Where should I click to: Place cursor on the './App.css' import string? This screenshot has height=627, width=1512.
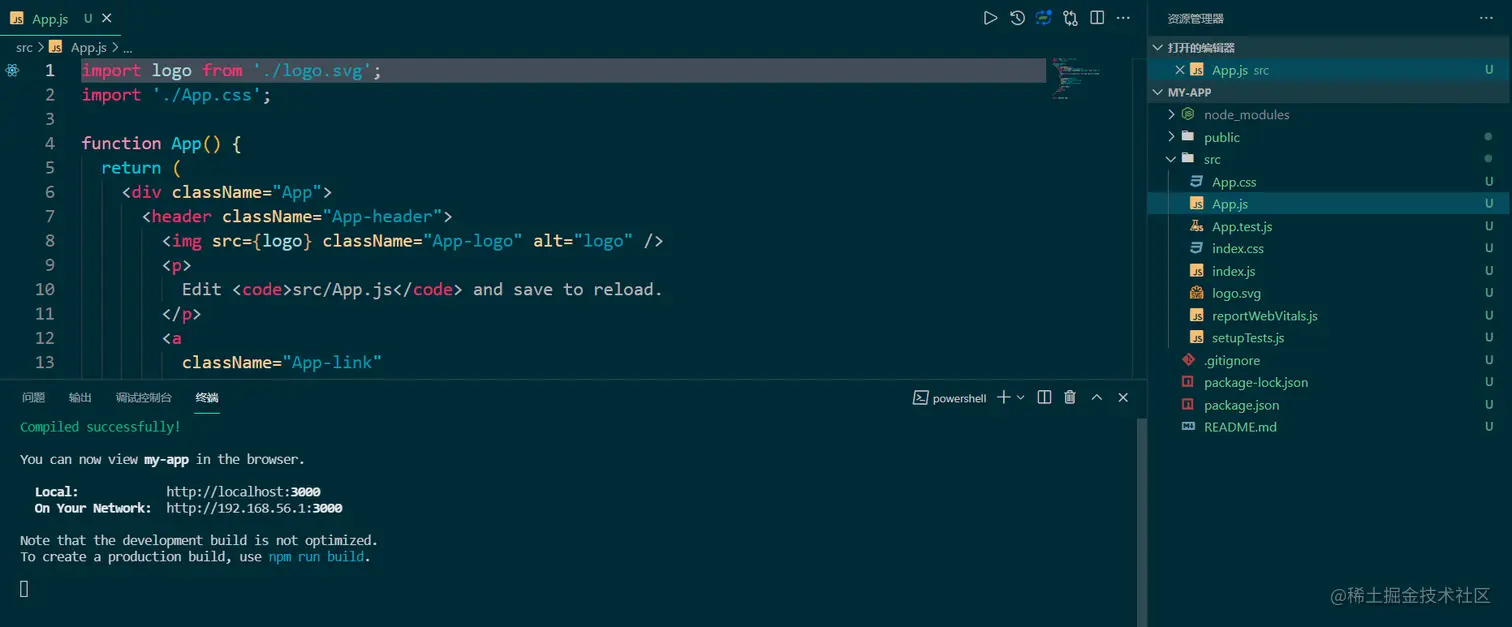(x=206, y=95)
